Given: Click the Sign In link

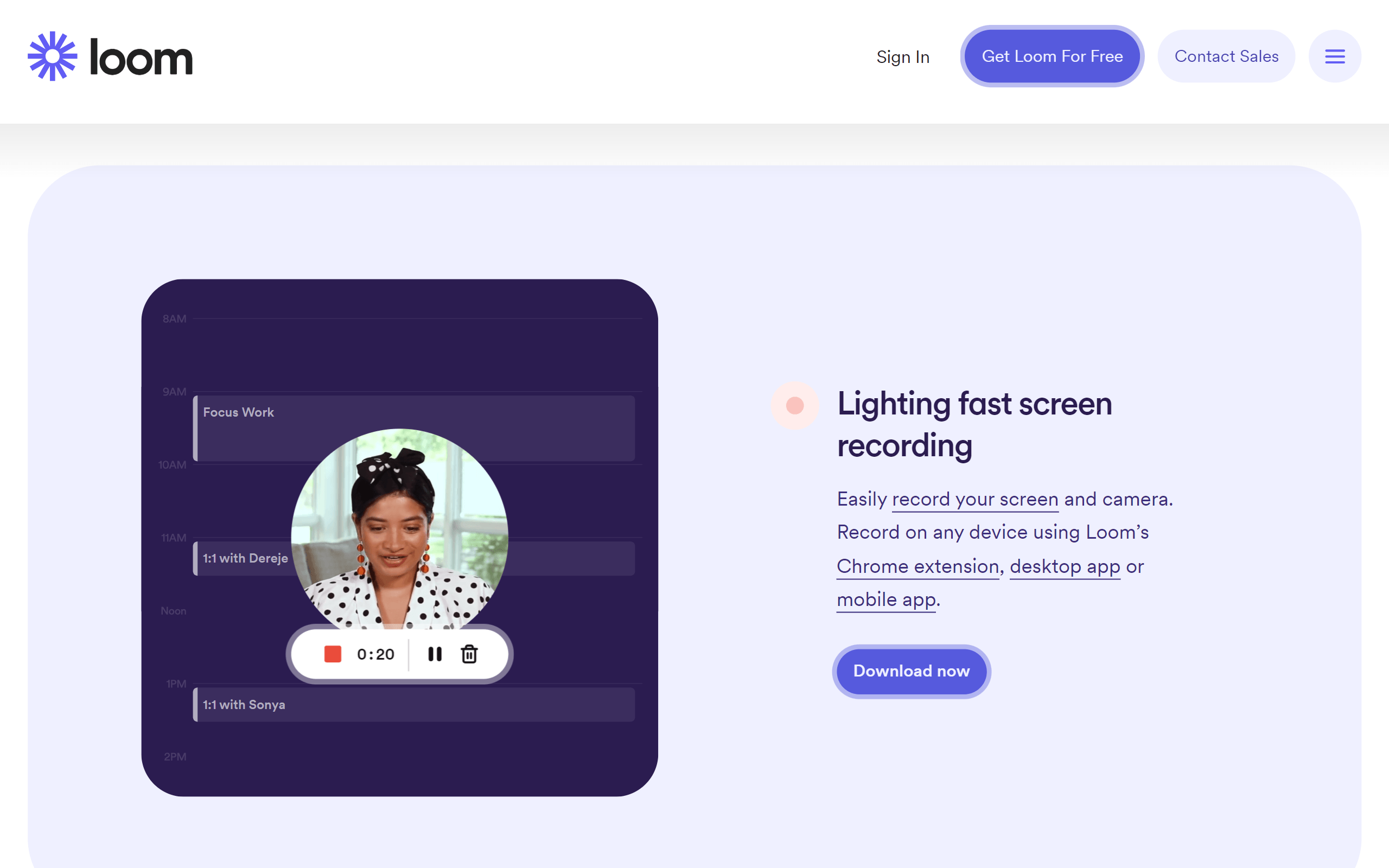Looking at the screenshot, I should pos(903,57).
